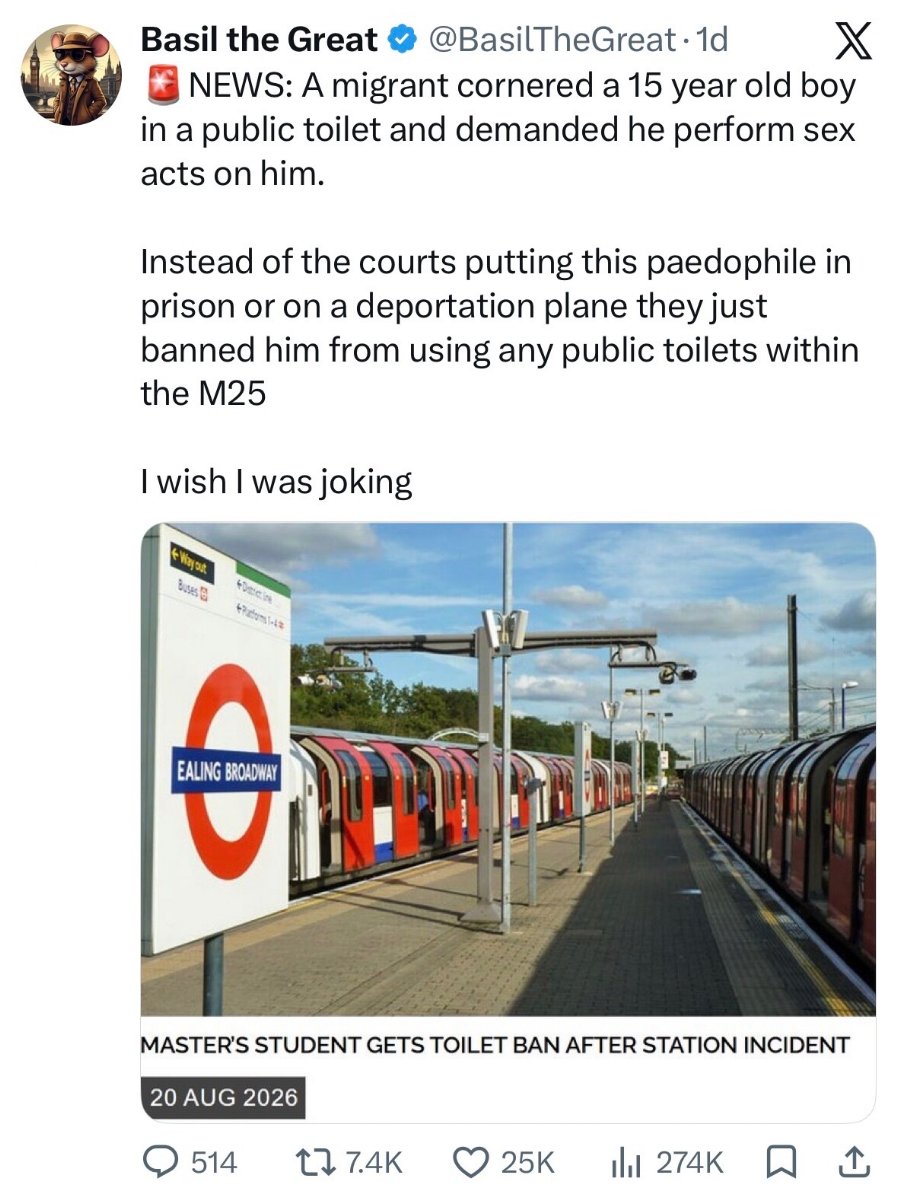Share the post via upload arrow icon
The image size is (897, 1200).
(858, 1161)
